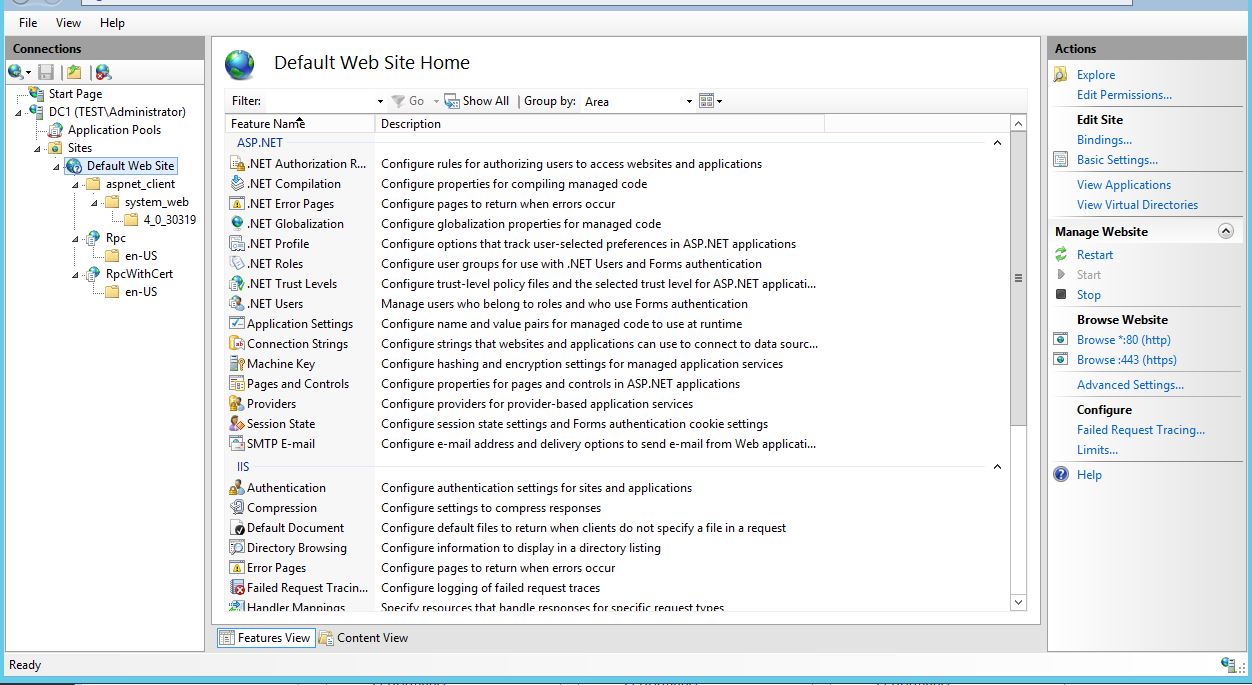This screenshot has height=685, width=1252.
Task: Click the Save toolbar icon in Connections
Action: pos(46,72)
